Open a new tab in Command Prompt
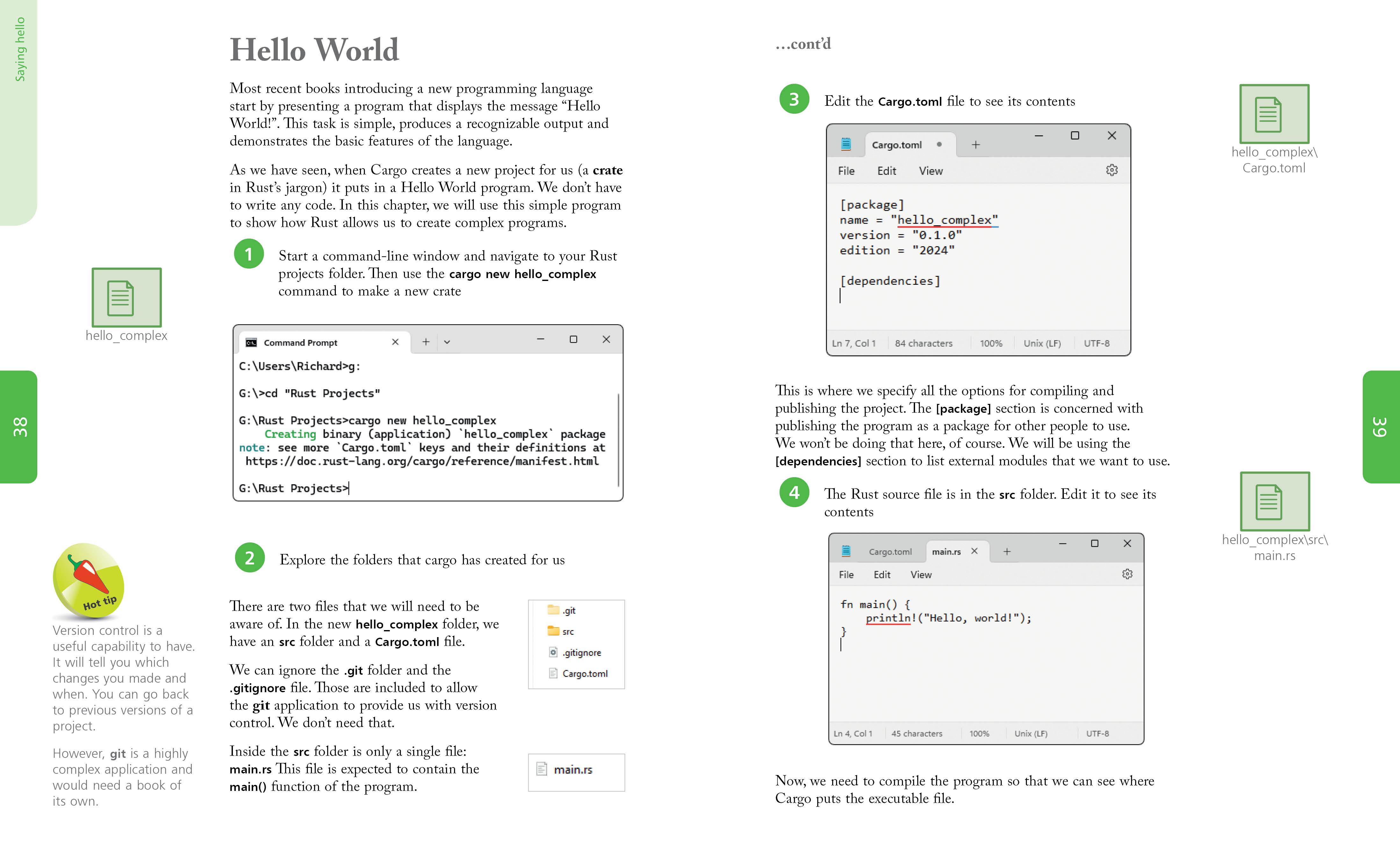Viewport: 1400px width, 854px height. click(x=426, y=342)
